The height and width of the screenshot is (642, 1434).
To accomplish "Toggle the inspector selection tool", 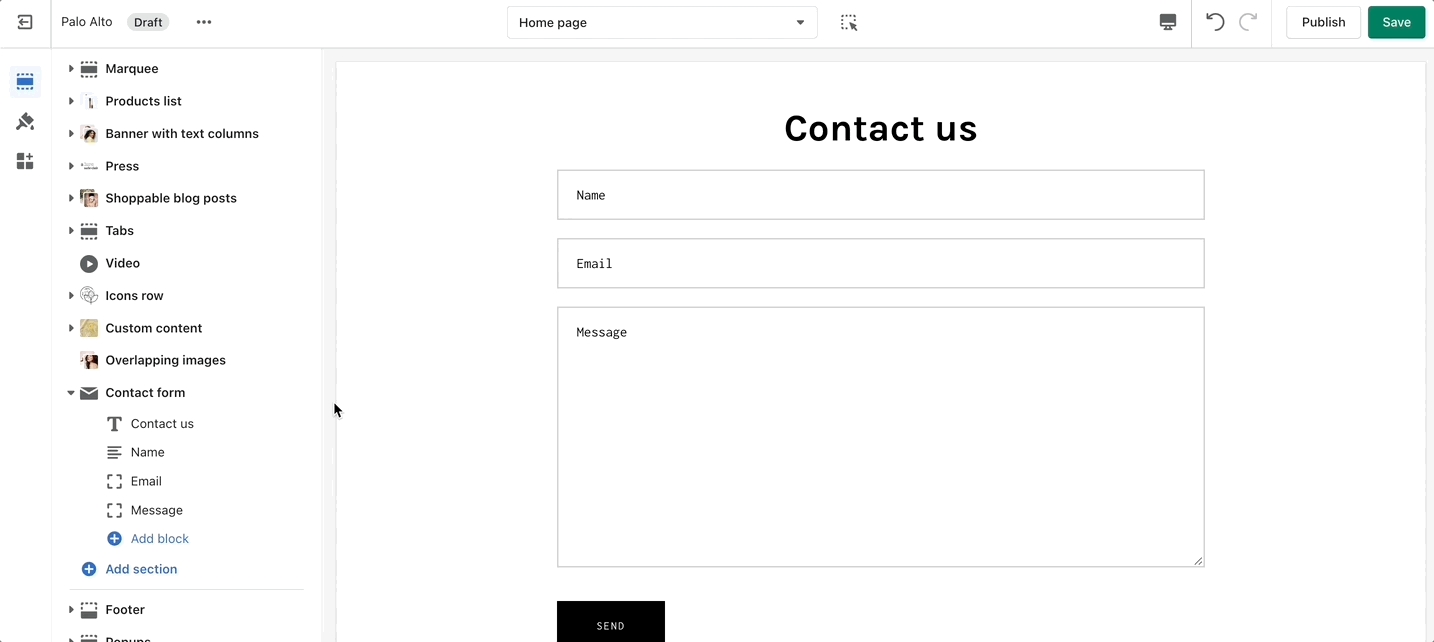I will point(849,22).
